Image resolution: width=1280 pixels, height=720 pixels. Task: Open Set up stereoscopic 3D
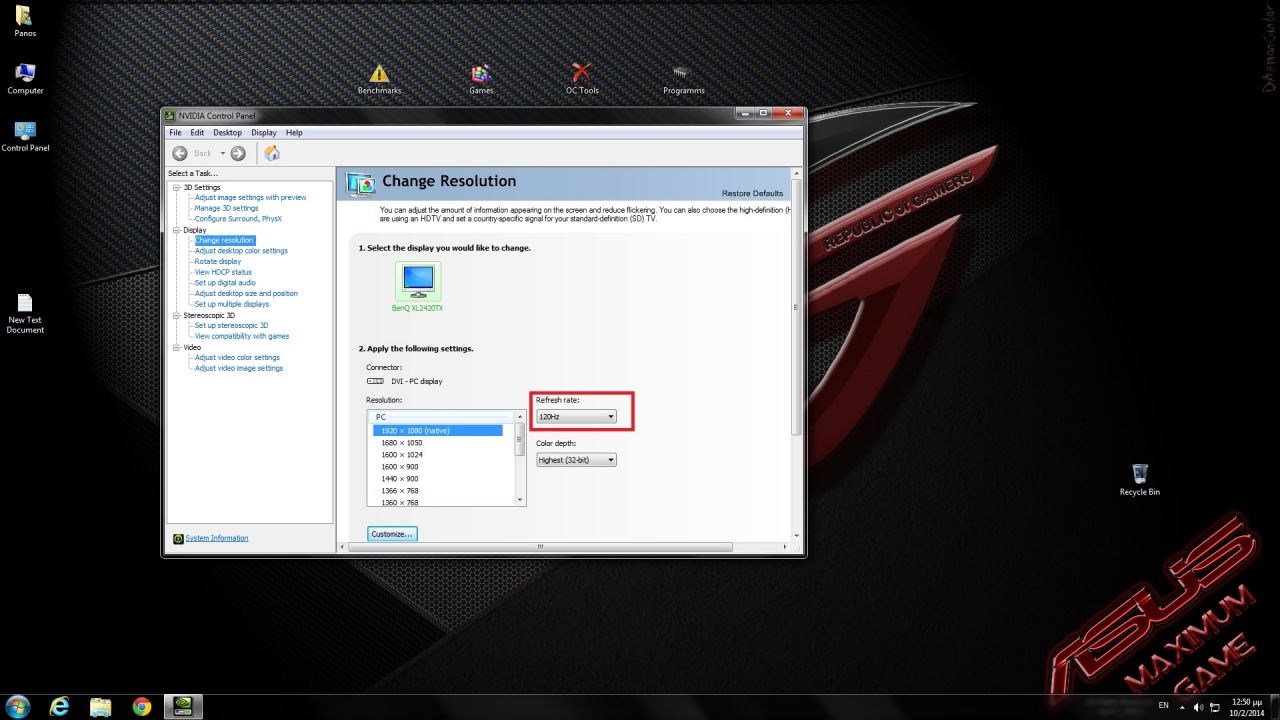(x=231, y=326)
